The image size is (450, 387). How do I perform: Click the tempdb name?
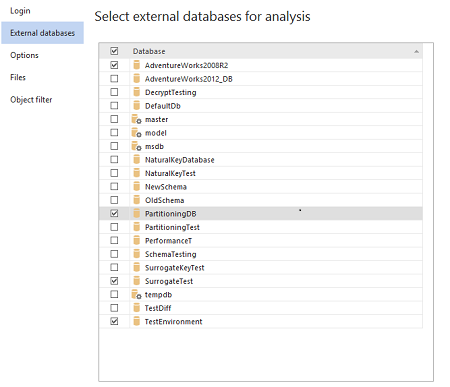coord(158,295)
